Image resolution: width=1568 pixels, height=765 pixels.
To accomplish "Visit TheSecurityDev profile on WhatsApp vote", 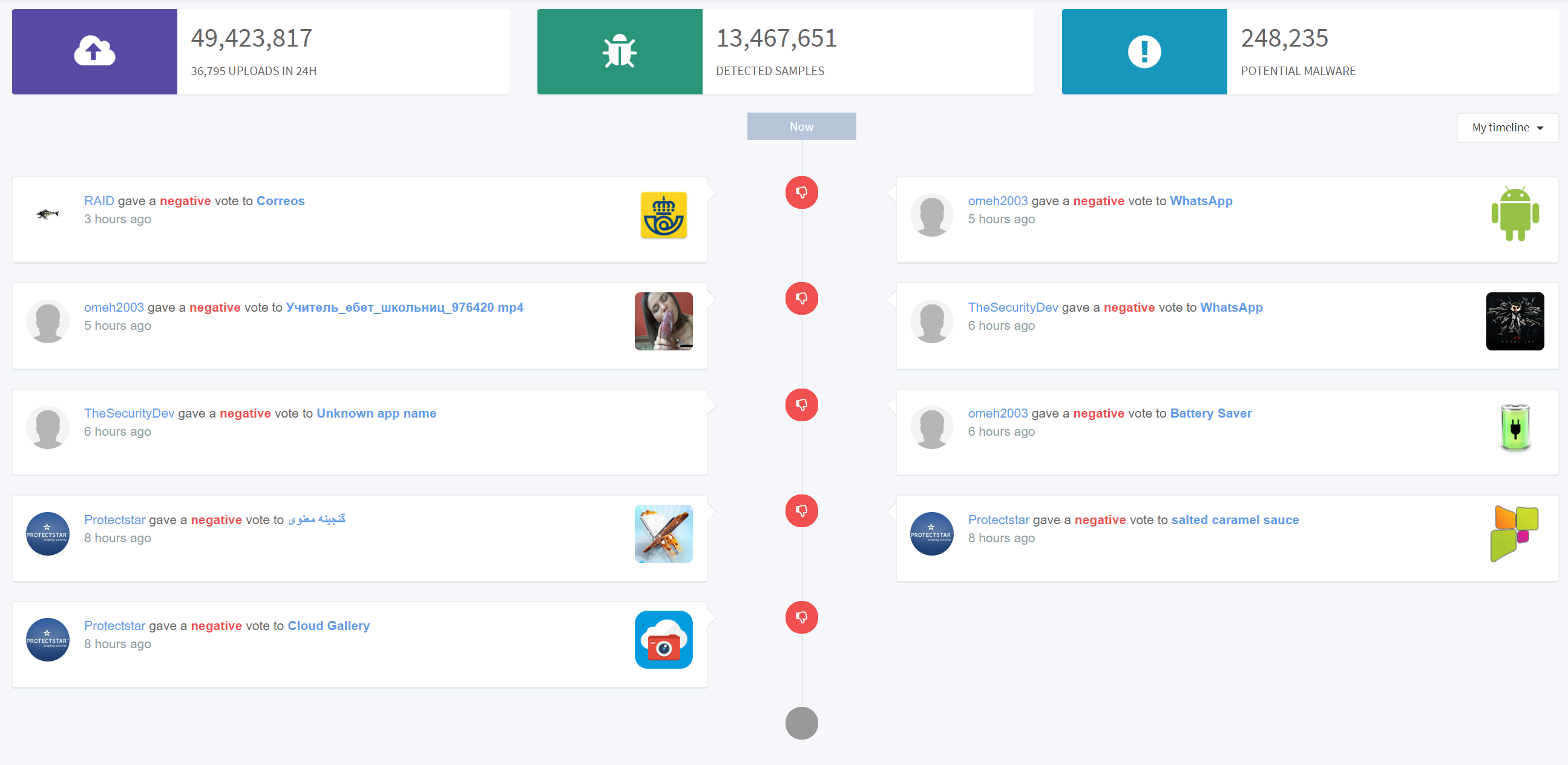I will tap(1013, 307).
